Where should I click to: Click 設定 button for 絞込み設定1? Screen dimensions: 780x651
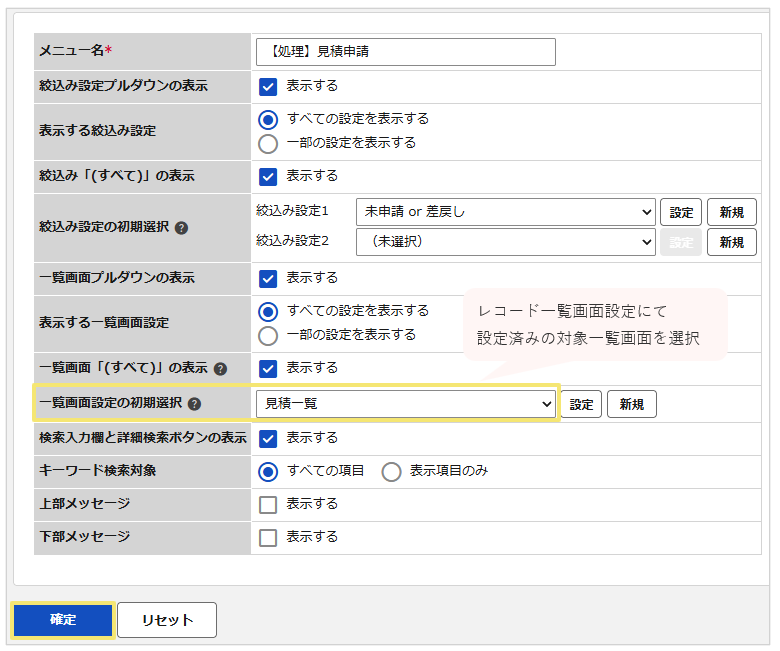[x=681, y=212]
